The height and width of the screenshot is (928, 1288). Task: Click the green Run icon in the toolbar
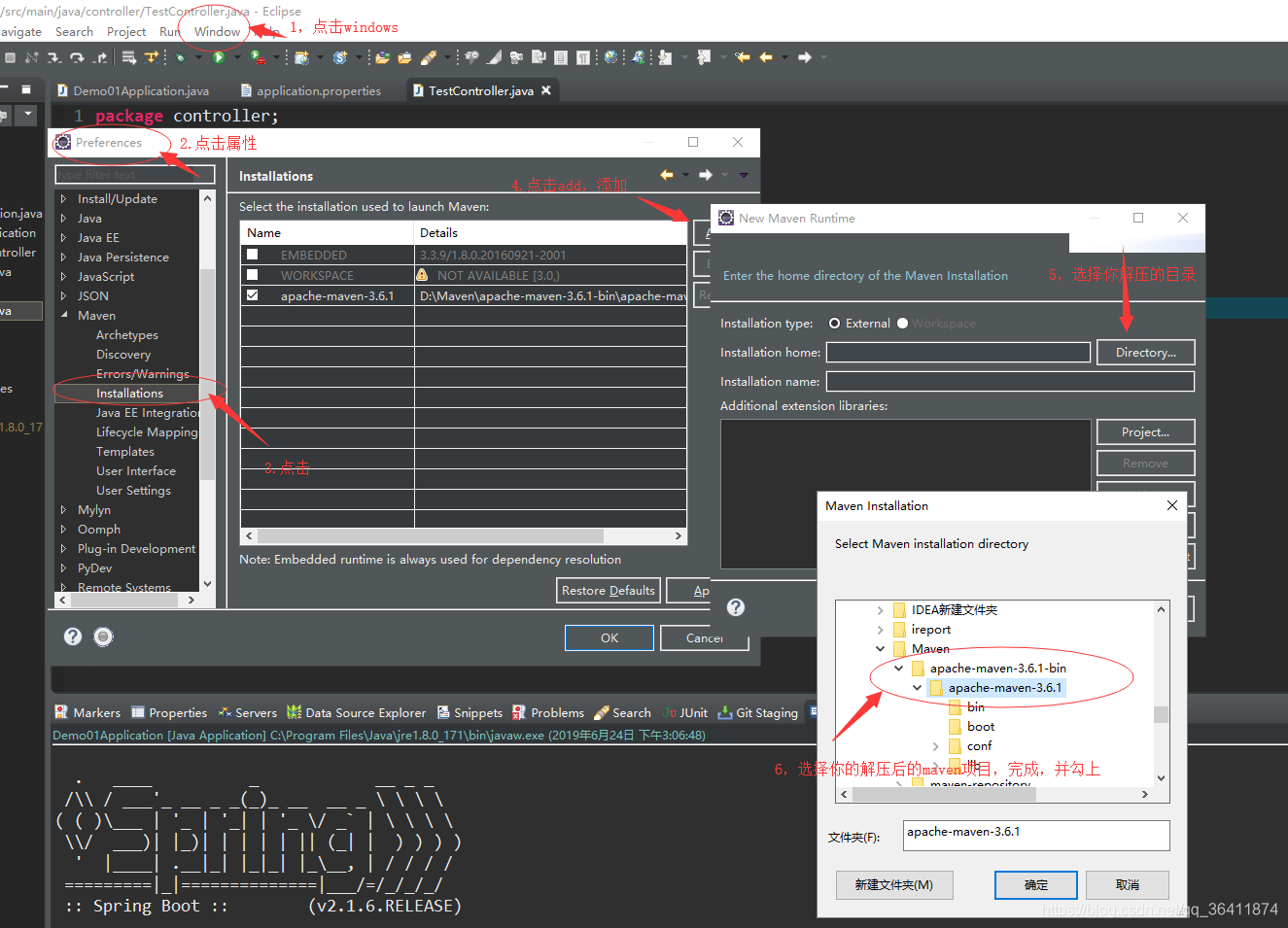click(x=219, y=57)
